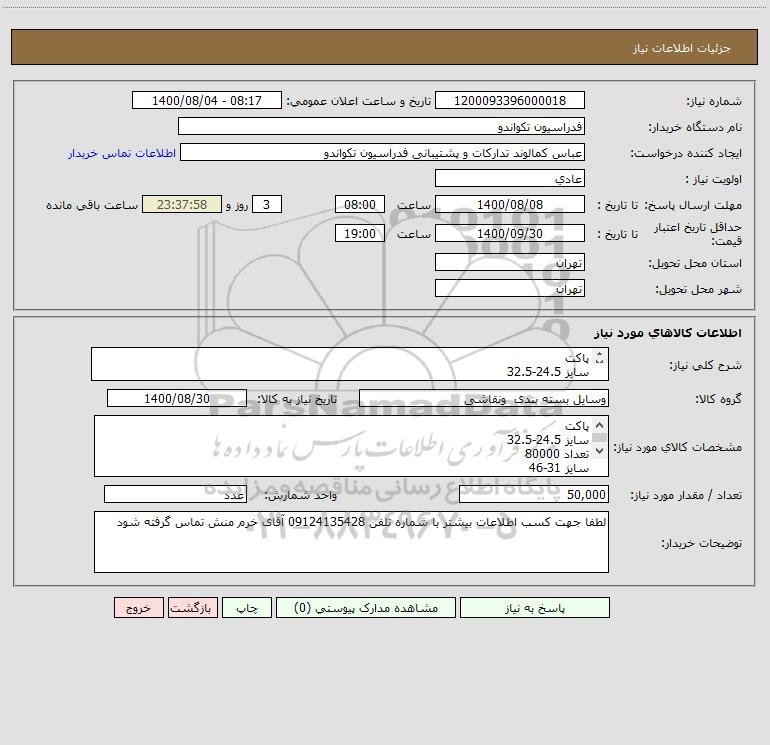
Task: Click stepper arrows in شرح کلی نیاز box
Action: (x=599, y=358)
